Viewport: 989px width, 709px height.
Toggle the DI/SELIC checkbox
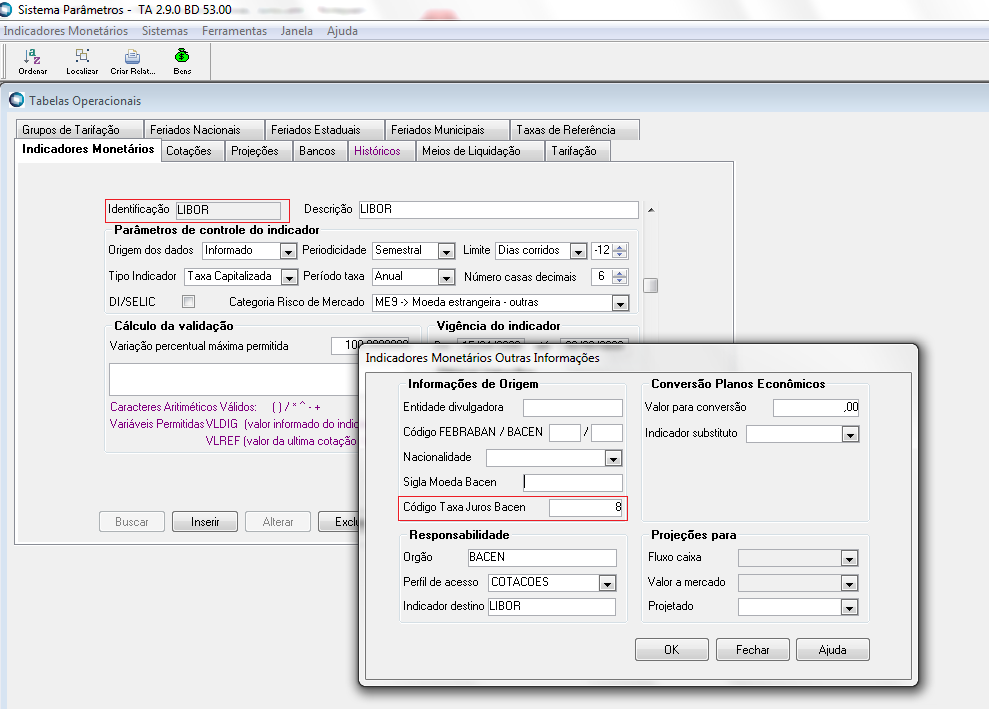[189, 302]
